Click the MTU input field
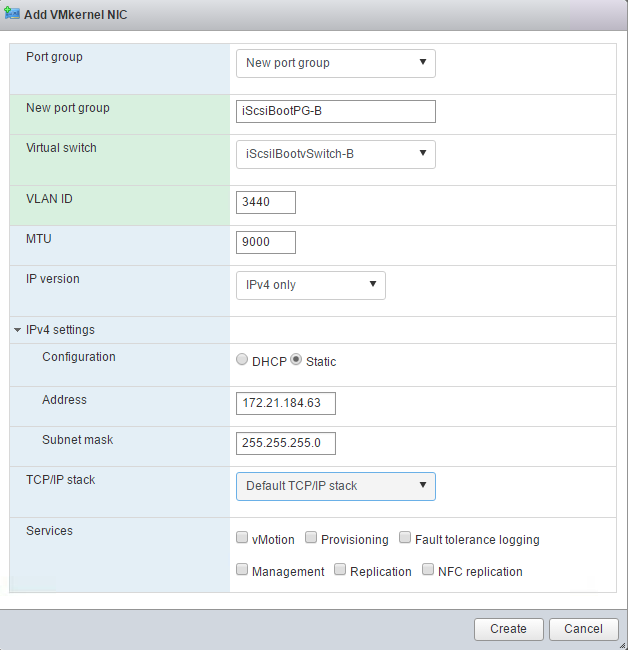628x650 pixels. click(266, 242)
